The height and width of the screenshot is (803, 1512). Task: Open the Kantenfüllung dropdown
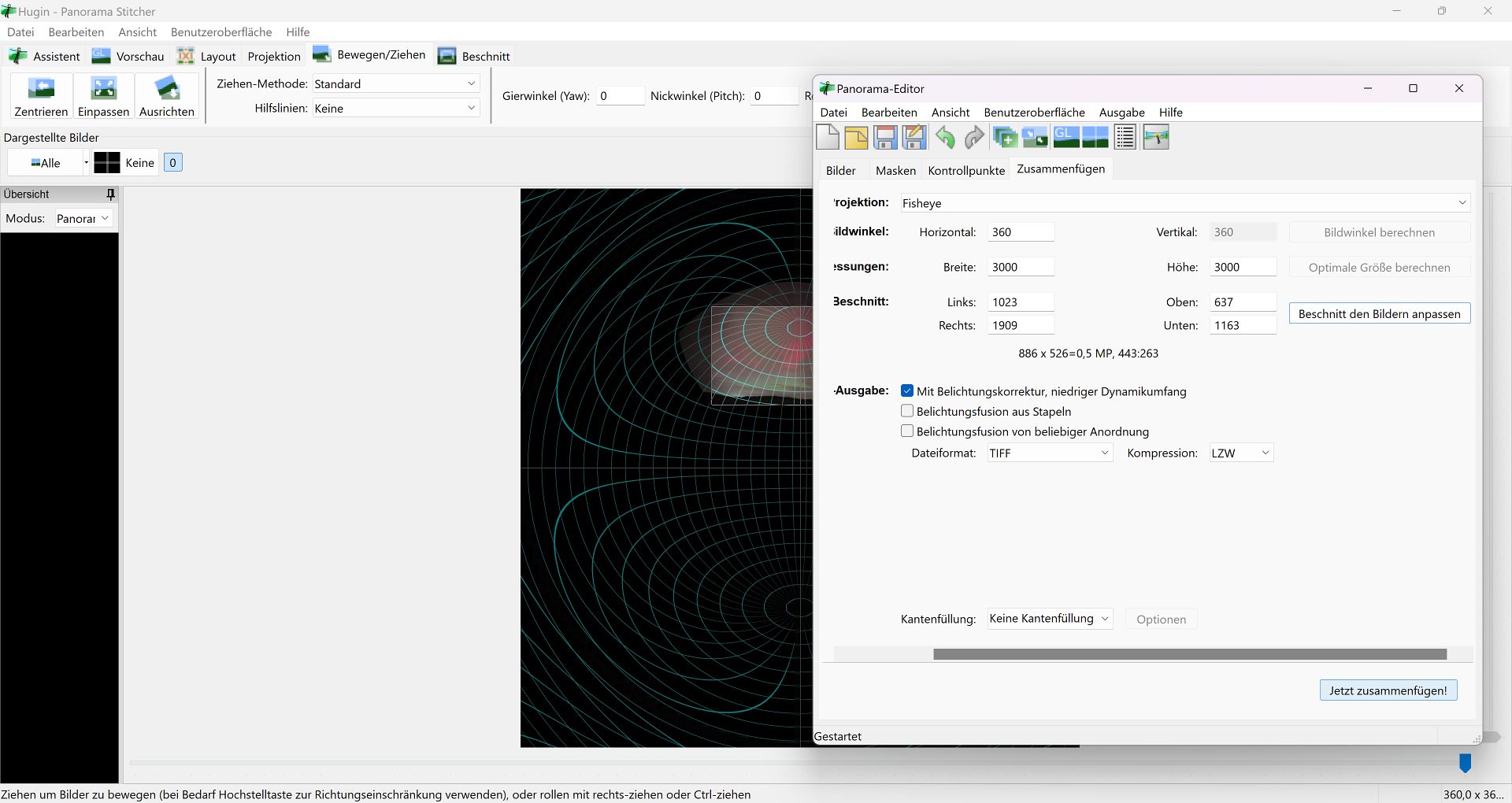coord(1049,619)
